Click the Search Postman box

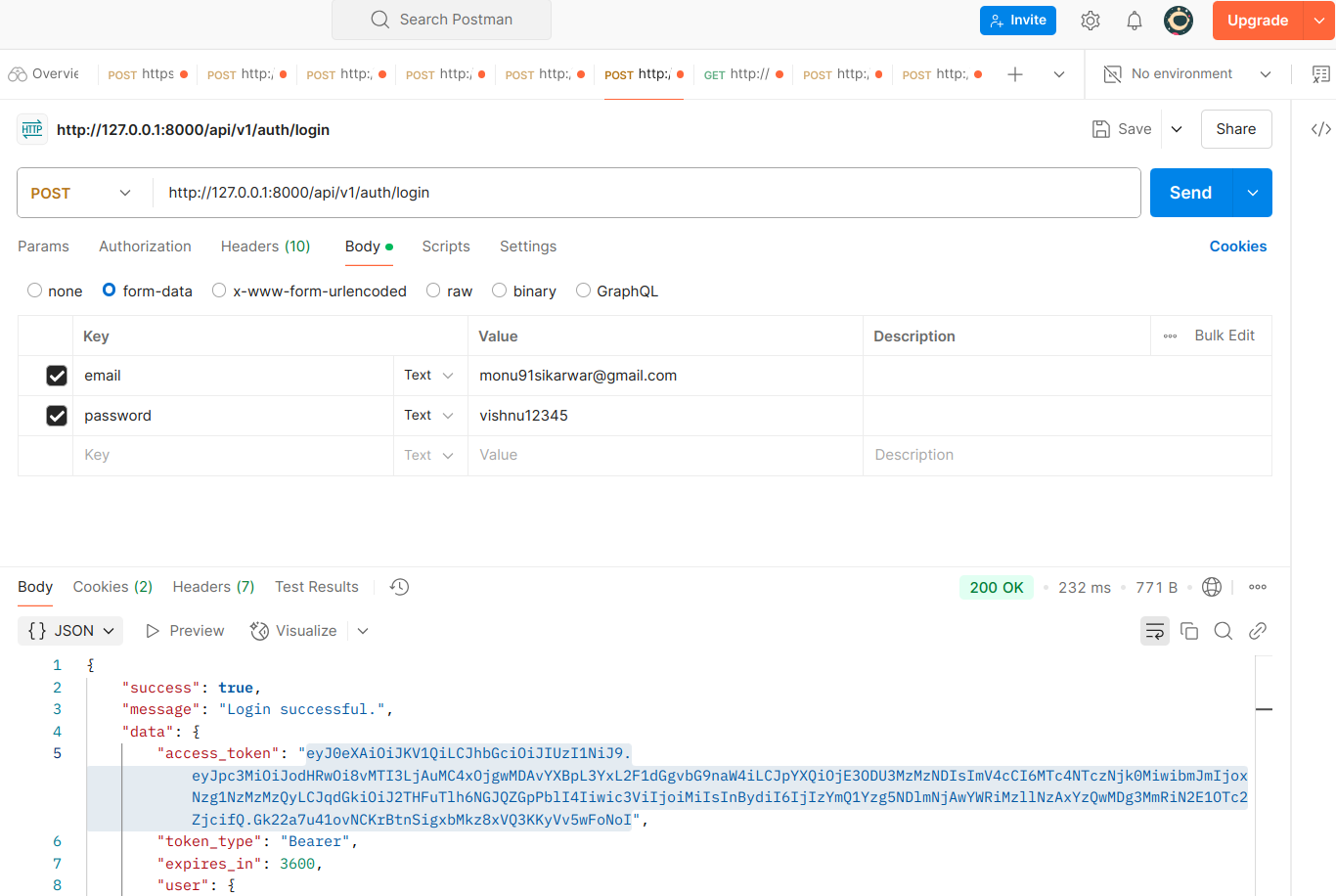pyautogui.click(x=441, y=20)
